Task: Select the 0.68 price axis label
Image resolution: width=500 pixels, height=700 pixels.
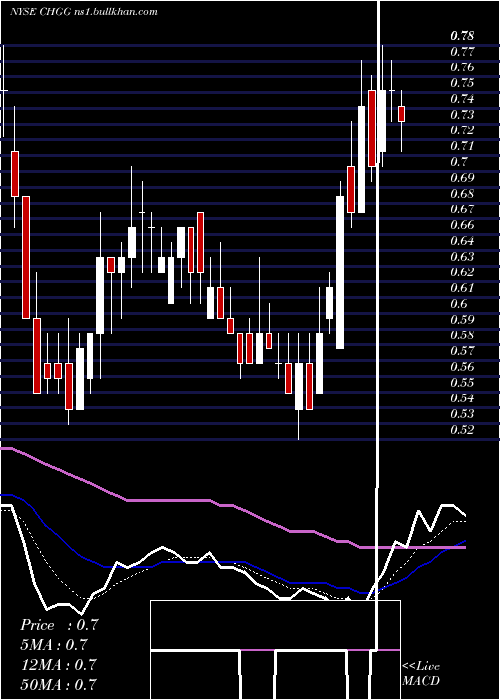Action: pyautogui.click(x=462, y=194)
